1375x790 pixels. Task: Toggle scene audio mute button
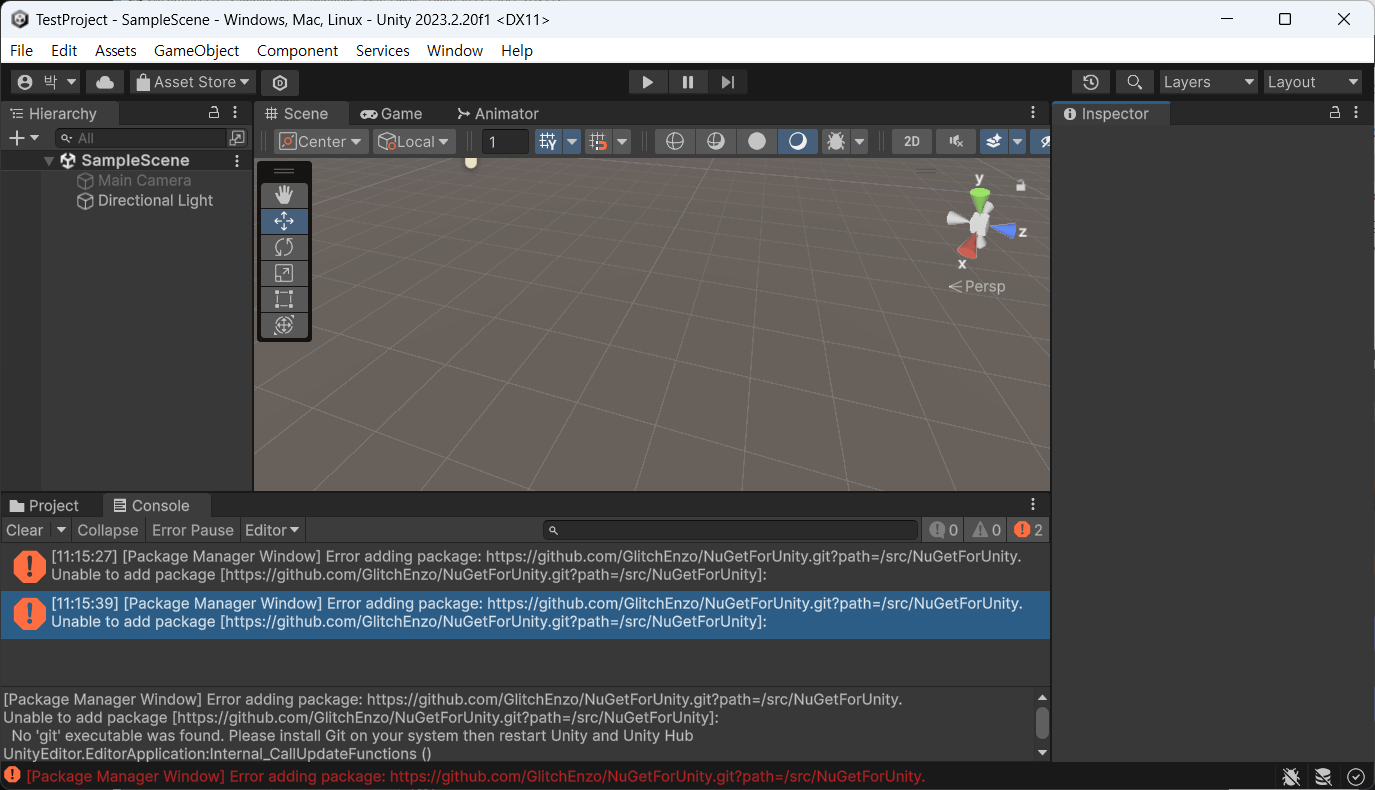(x=956, y=142)
